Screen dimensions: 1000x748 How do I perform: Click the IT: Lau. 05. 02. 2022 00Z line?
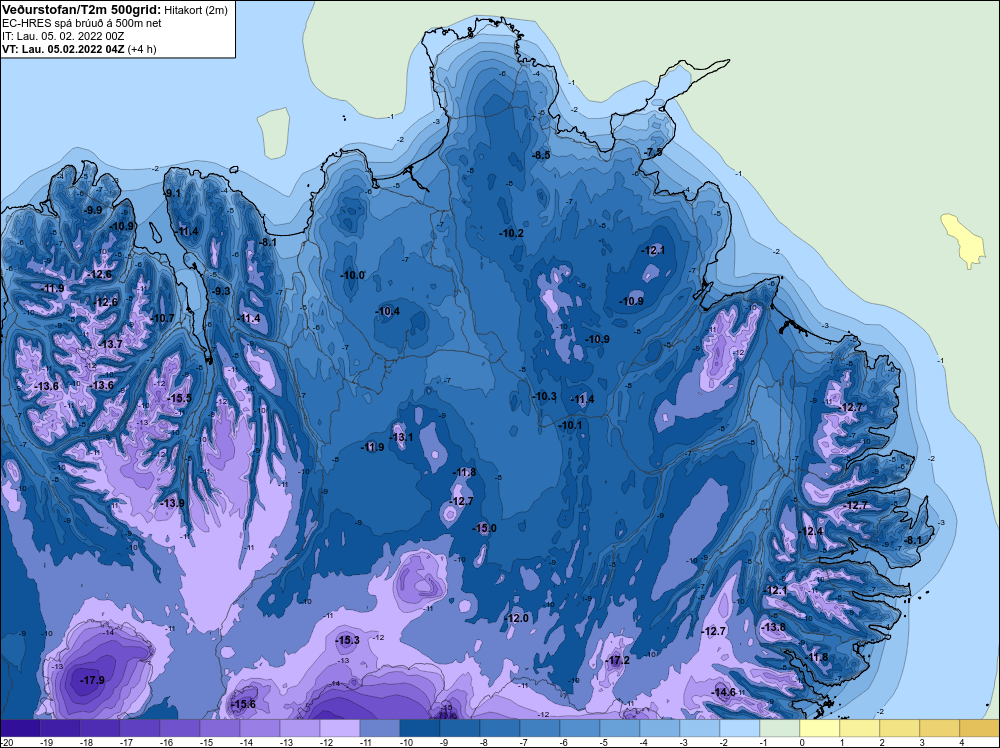(x=62, y=36)
